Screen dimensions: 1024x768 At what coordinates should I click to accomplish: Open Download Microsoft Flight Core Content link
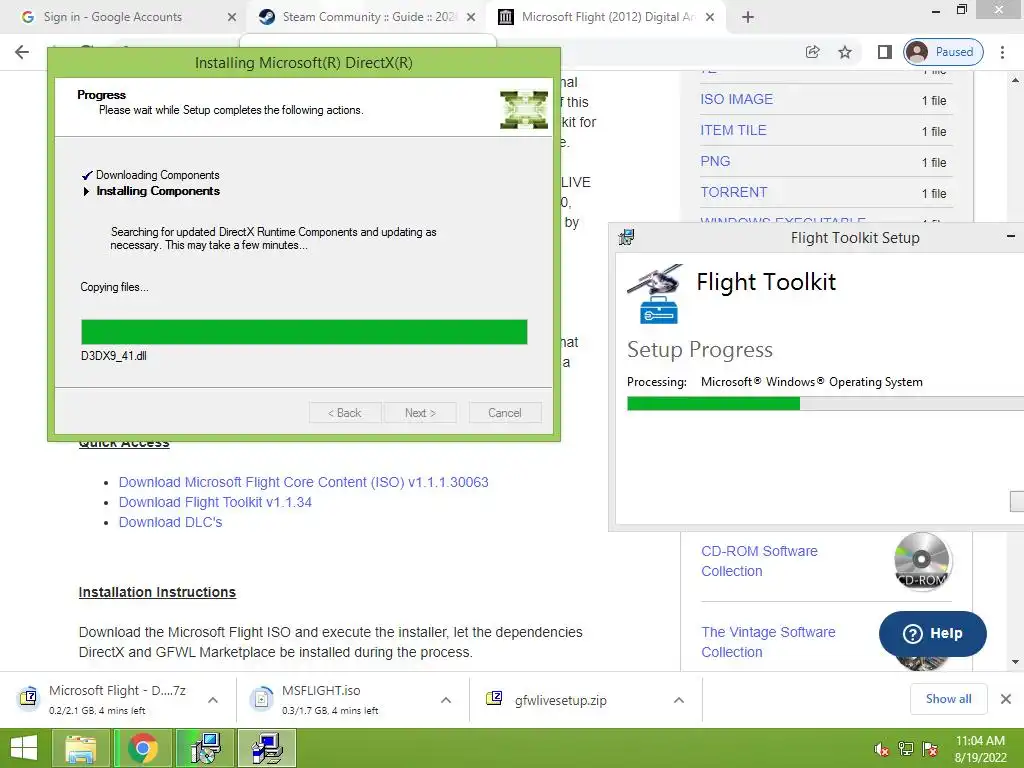tap(304, 482)
